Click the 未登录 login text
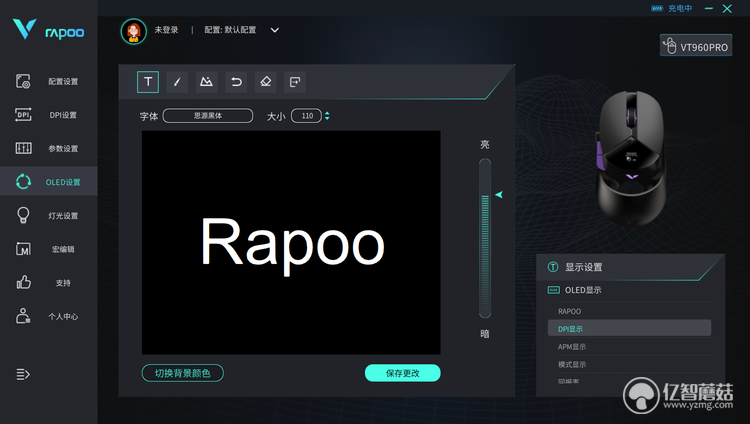 [x=166, y=30]
